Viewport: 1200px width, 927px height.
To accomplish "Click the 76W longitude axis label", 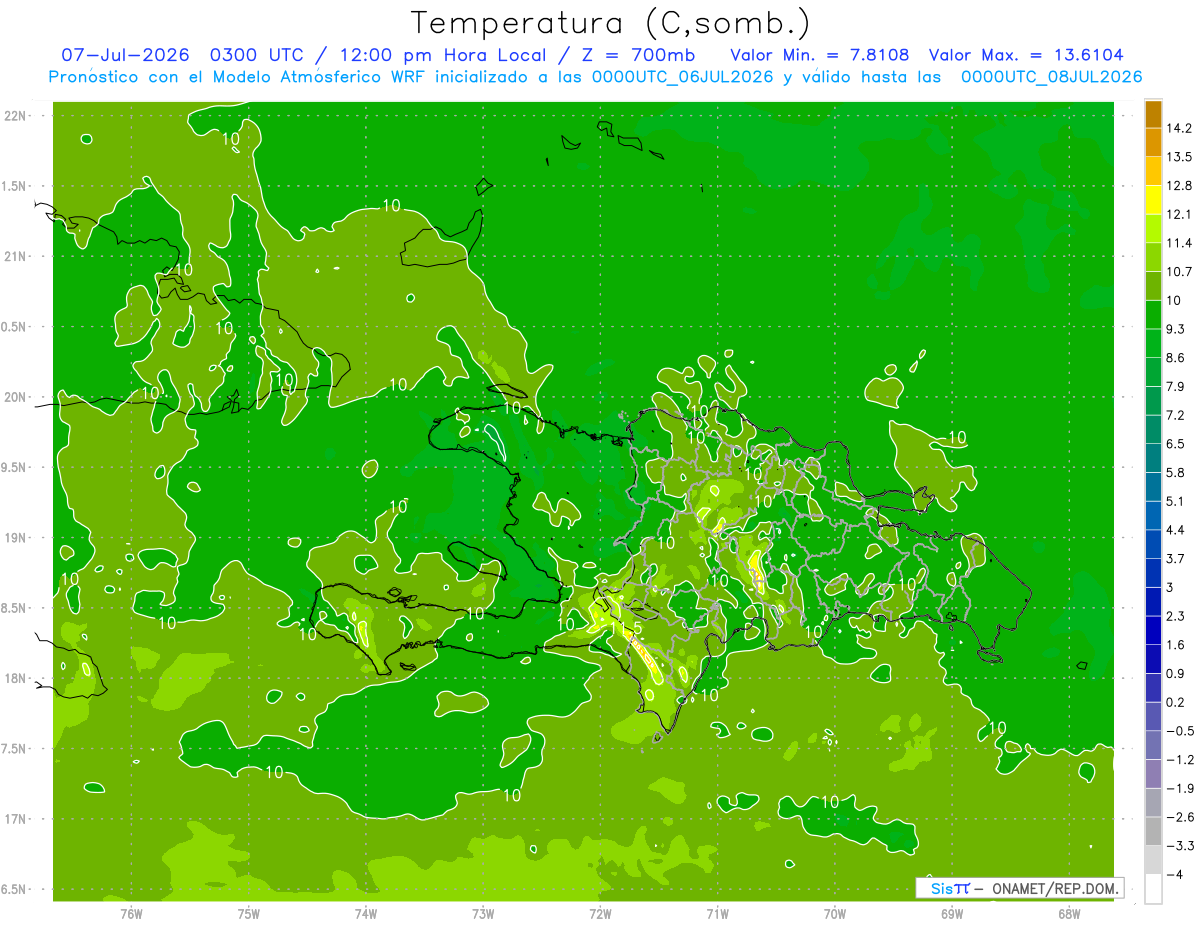I will click(x=131, y=914).
